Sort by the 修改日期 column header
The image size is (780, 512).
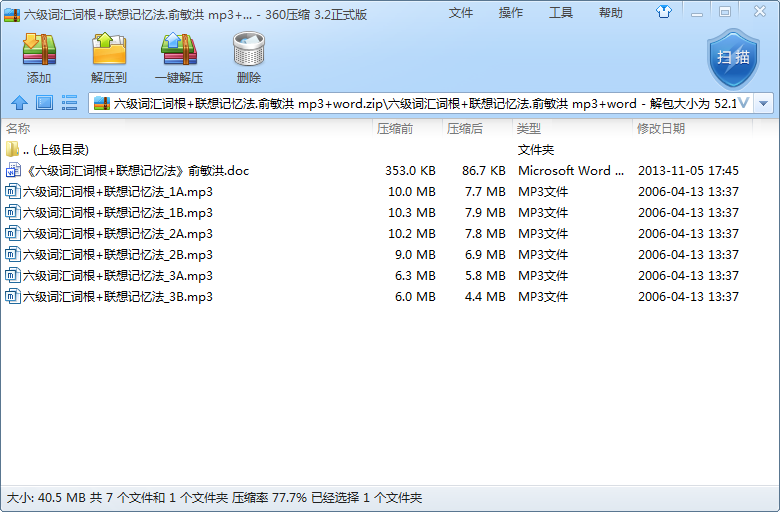[661, 129]
